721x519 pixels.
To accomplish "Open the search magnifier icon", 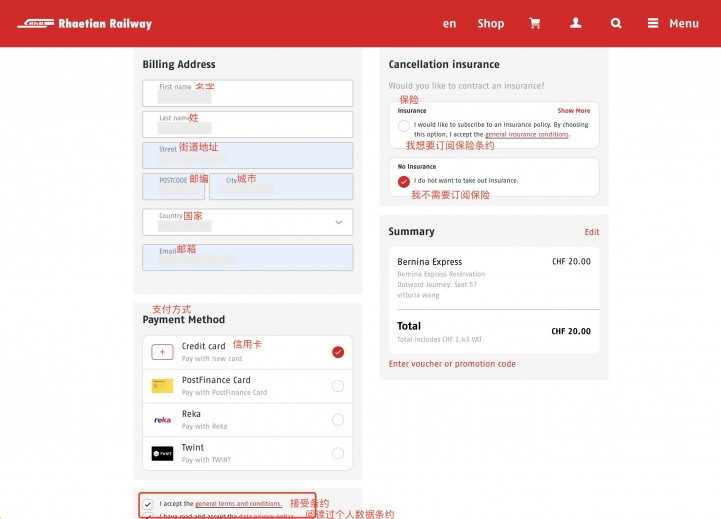I will point(616,23).
